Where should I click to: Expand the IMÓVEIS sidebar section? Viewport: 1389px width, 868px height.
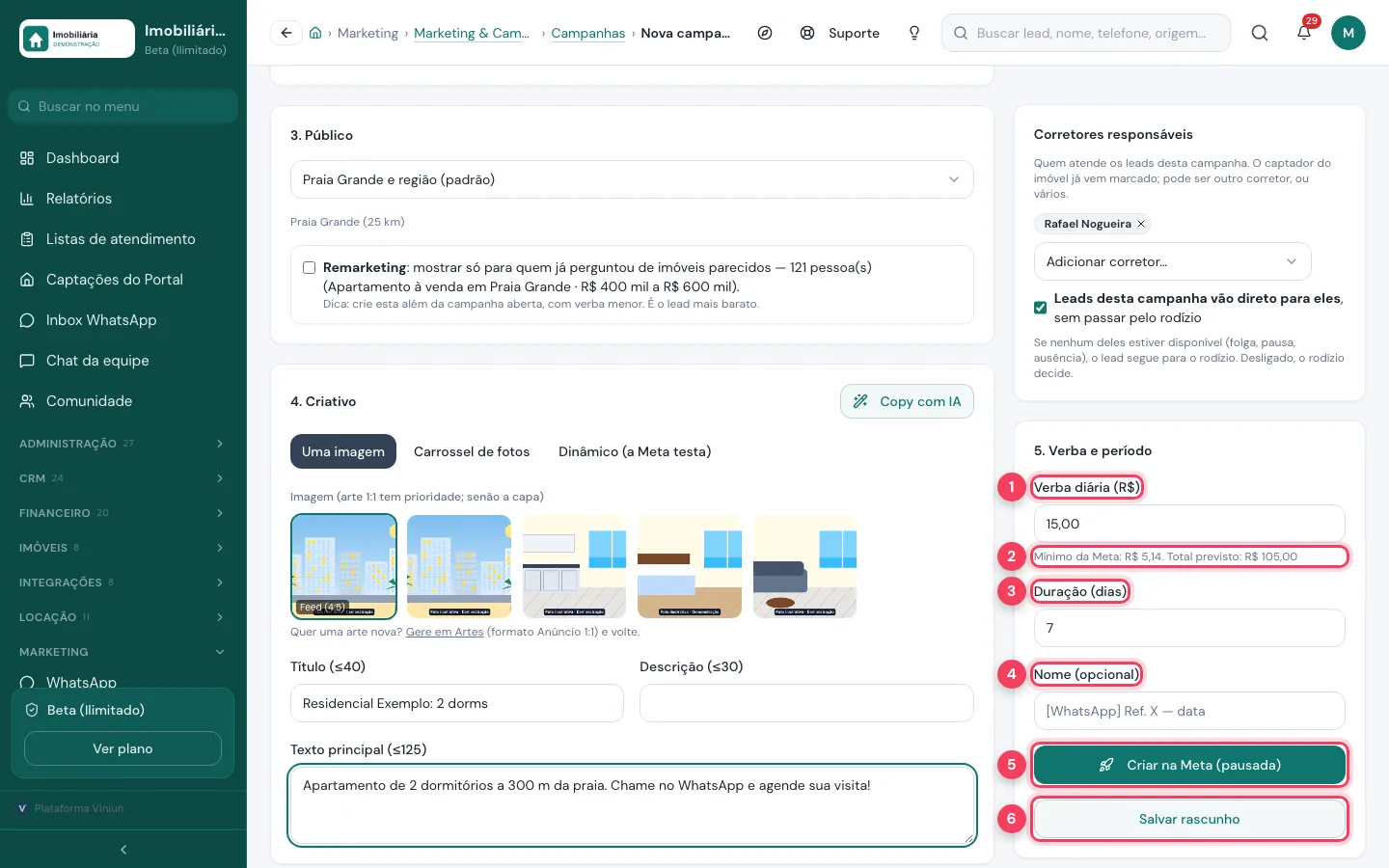[123, 548]
